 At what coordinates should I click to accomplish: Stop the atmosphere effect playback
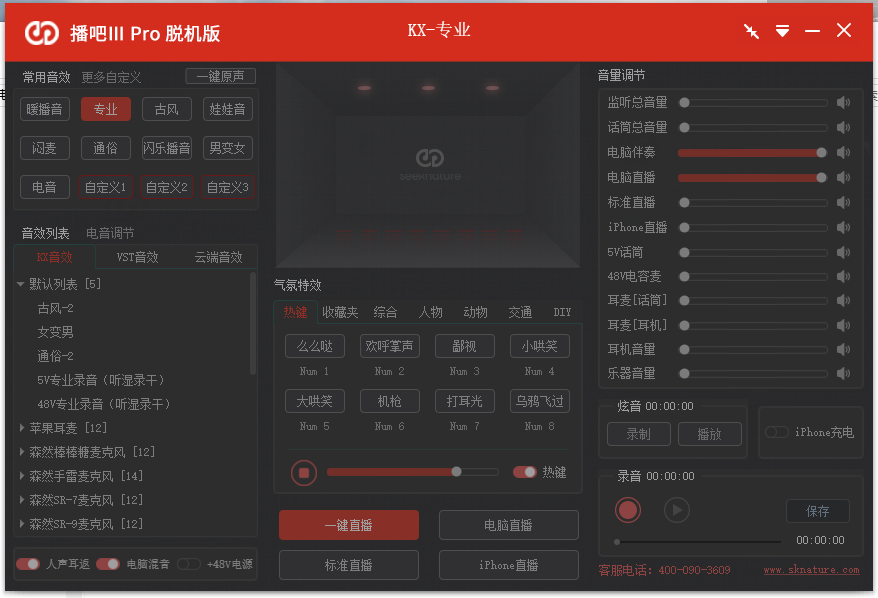[x=304, y=473]
